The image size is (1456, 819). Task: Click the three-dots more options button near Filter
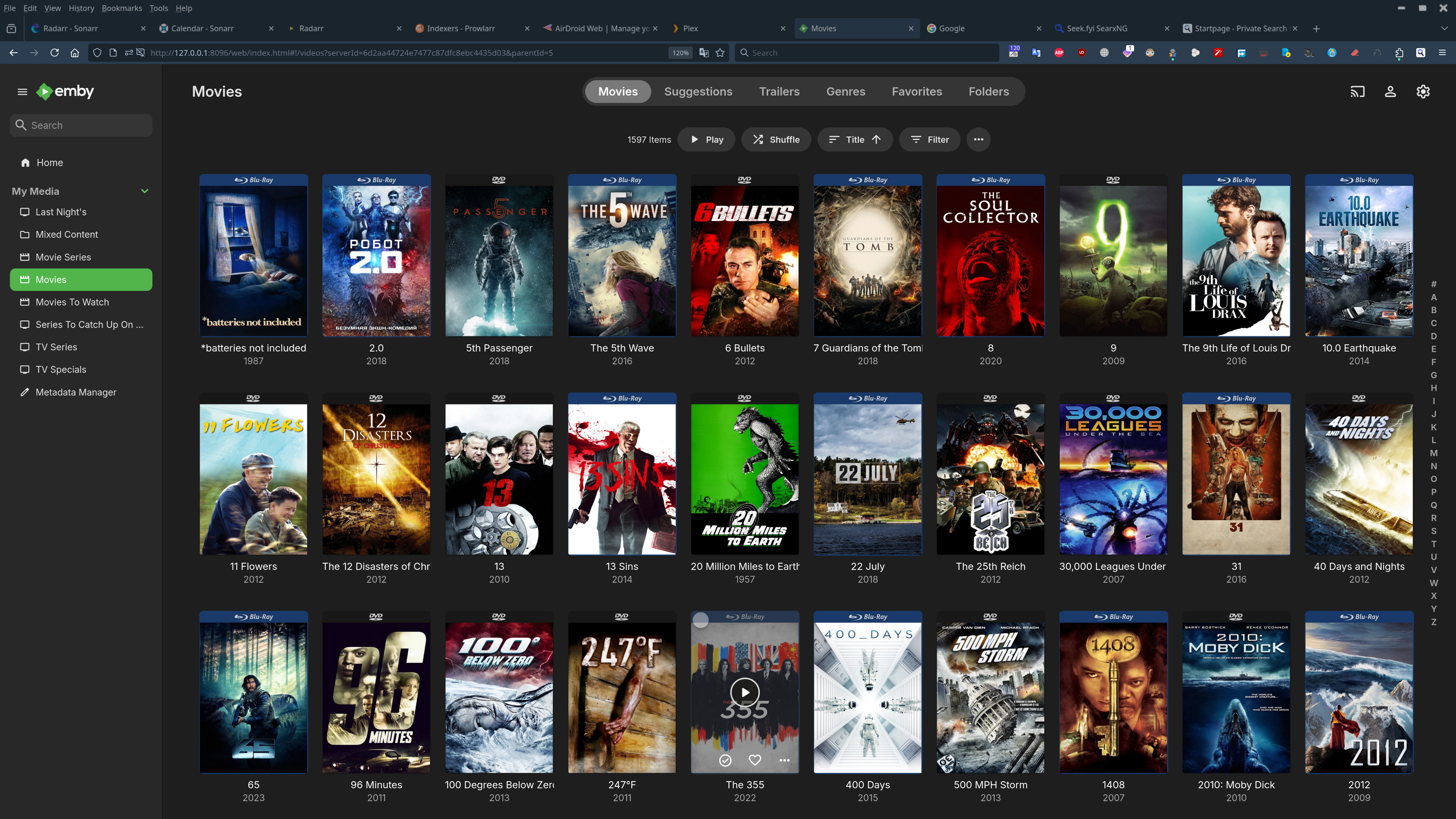[x=978, y=140]
